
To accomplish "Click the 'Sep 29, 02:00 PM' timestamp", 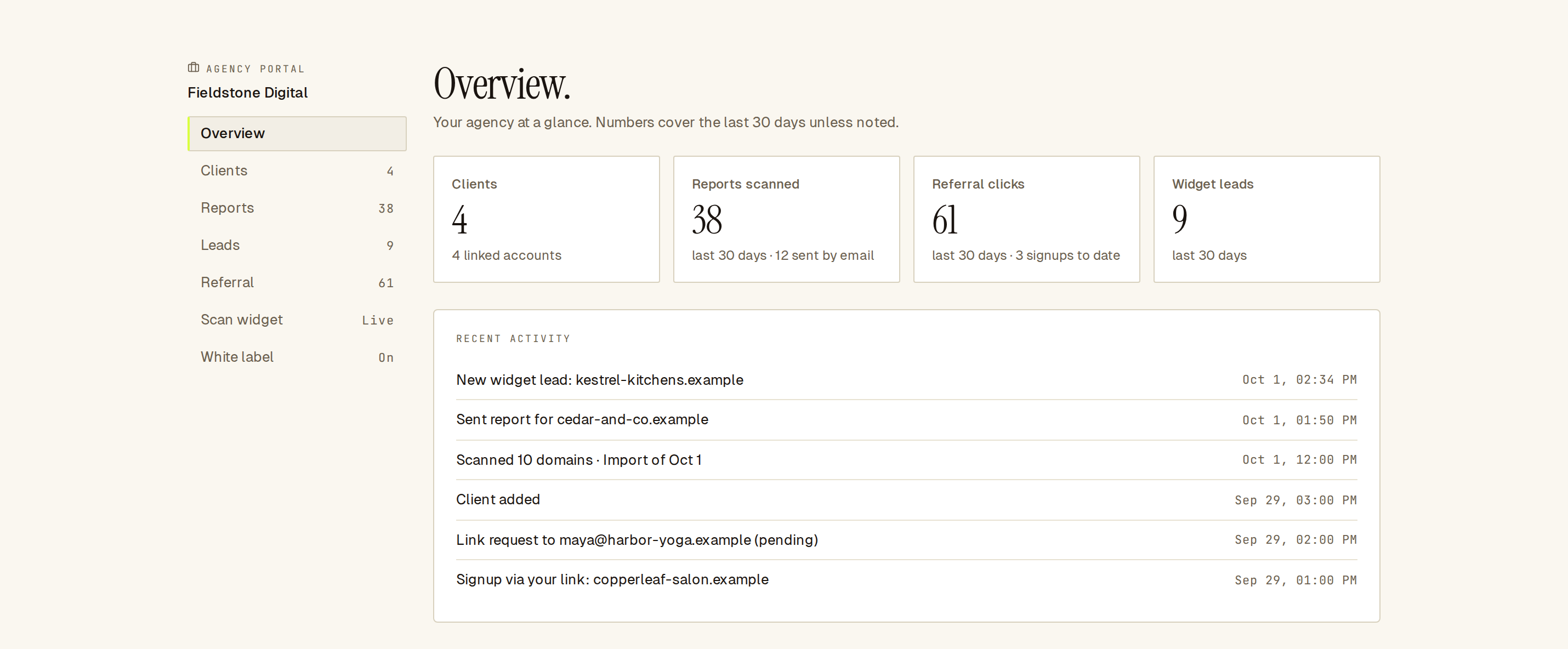I will [x=1296, y=539].
